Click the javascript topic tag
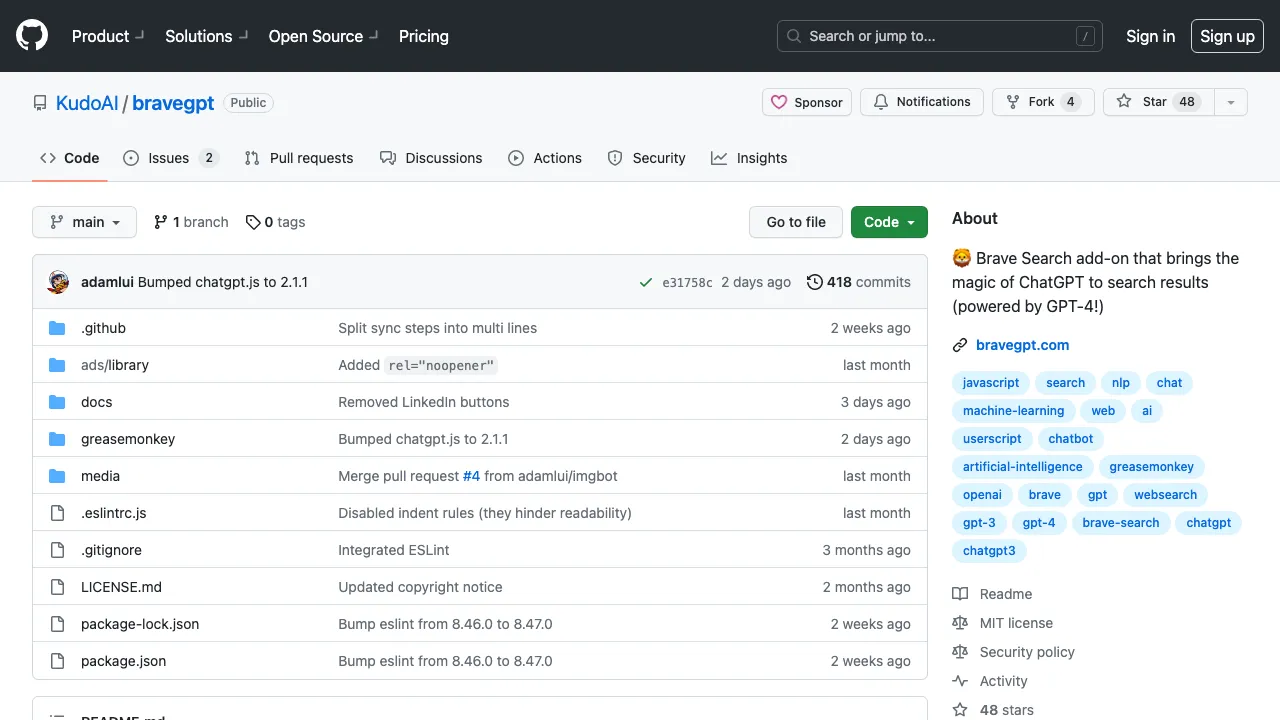Screen dimensions: 1280x720 click(991, 383)
